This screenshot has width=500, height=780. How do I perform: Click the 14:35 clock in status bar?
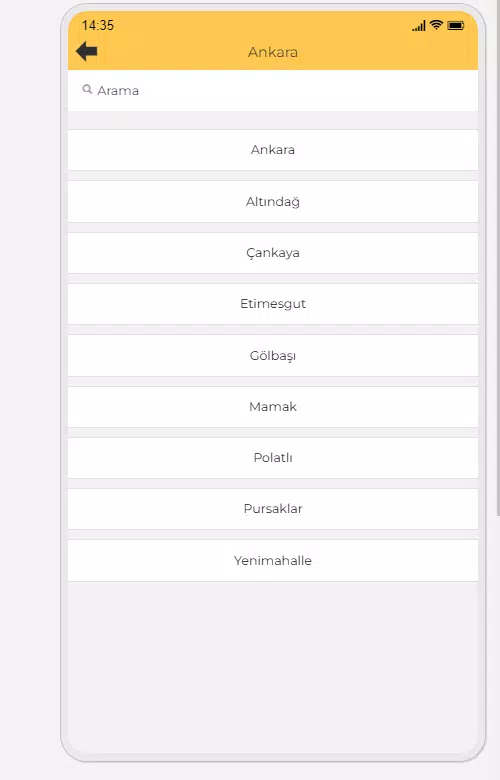coord(98,25)
